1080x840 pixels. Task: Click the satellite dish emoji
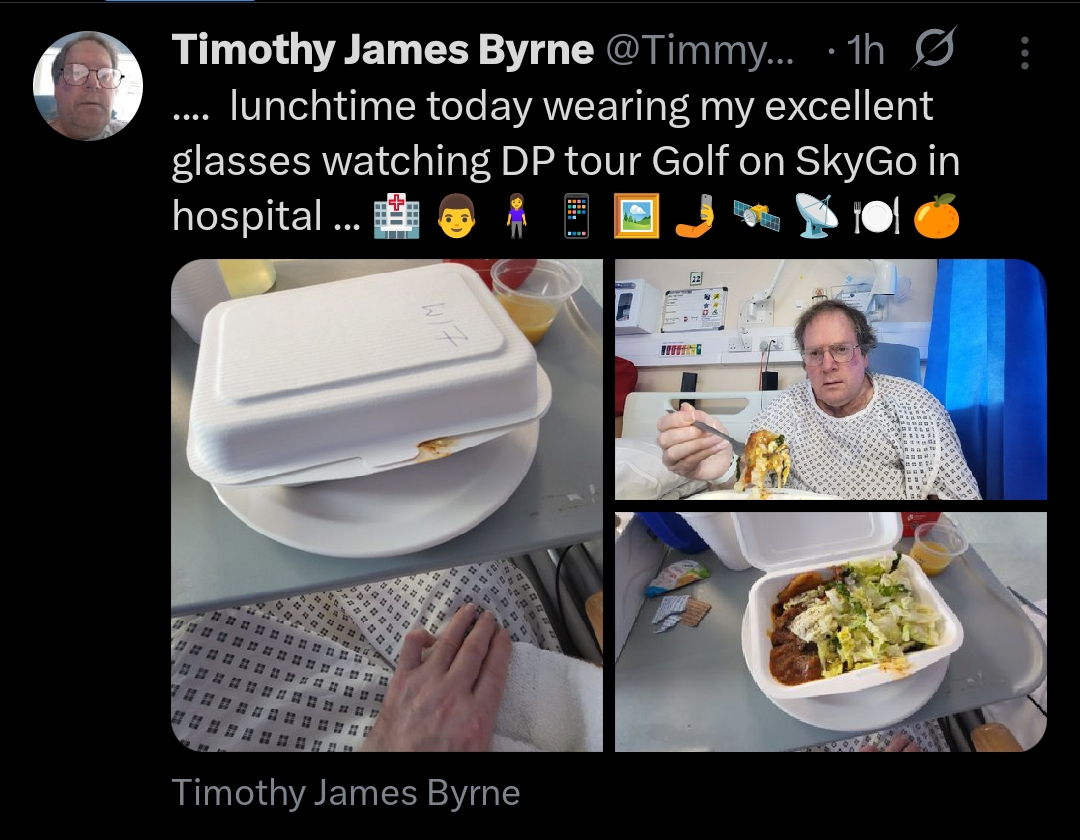816,216
